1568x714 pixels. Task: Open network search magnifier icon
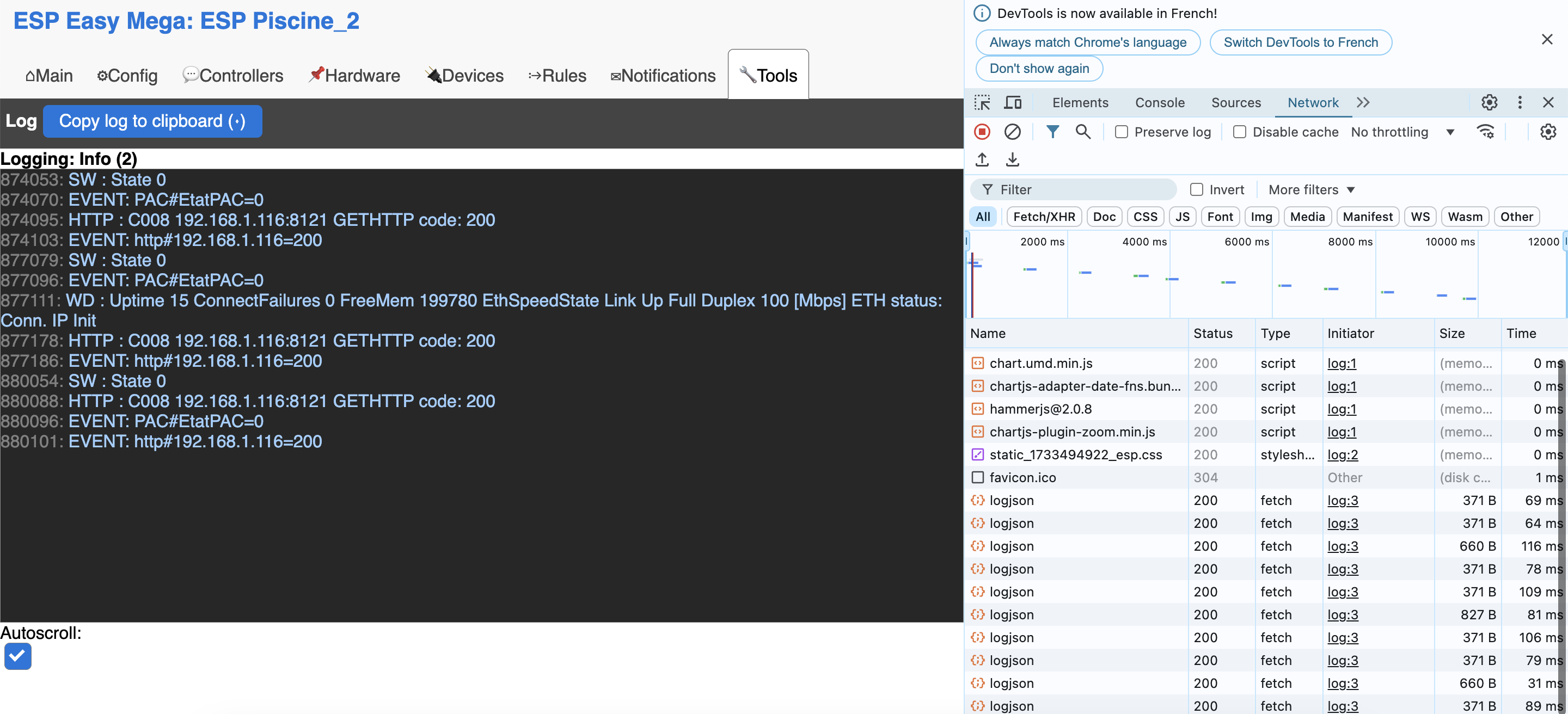point(1082,132)
